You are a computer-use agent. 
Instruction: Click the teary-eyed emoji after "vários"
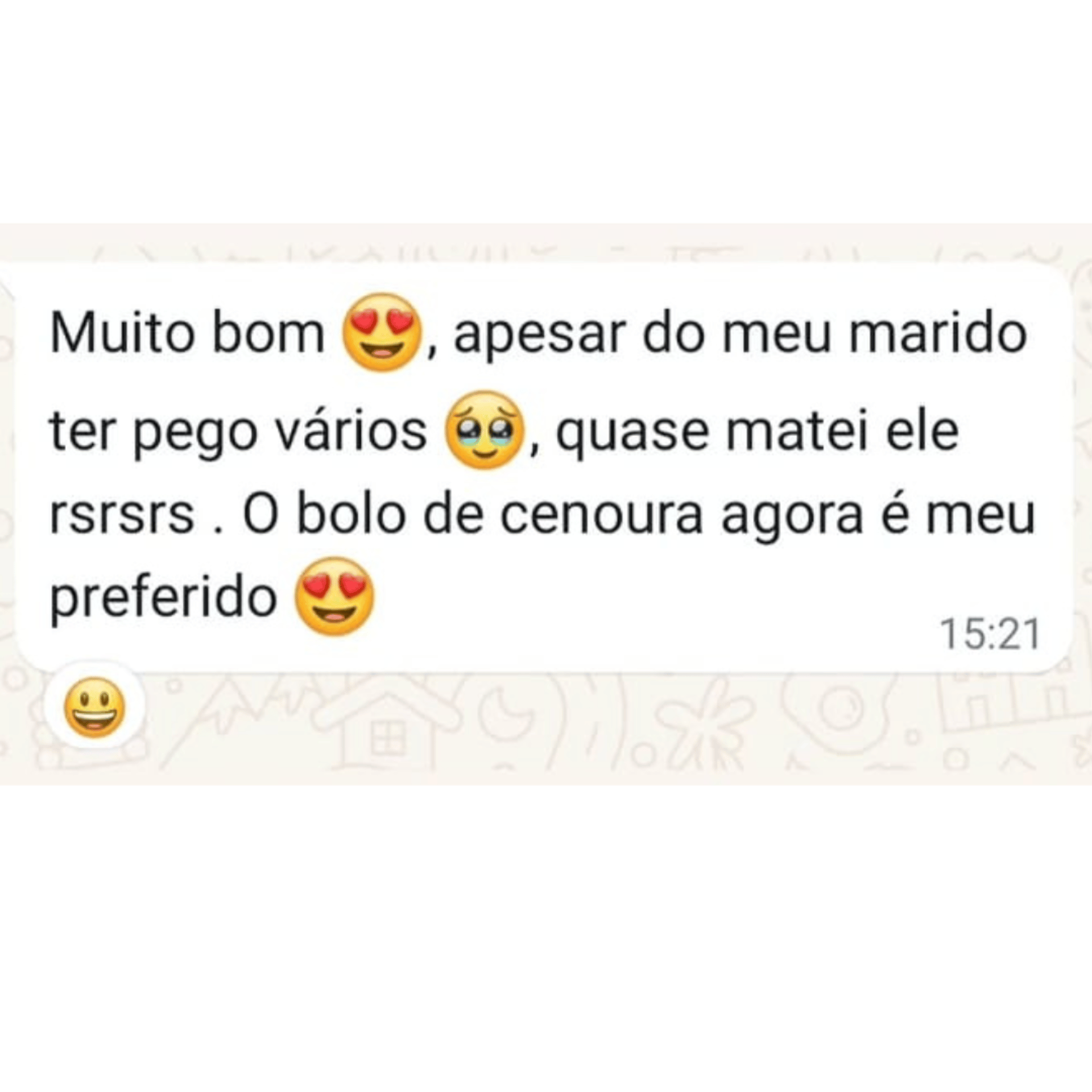[x=486, y=430]
